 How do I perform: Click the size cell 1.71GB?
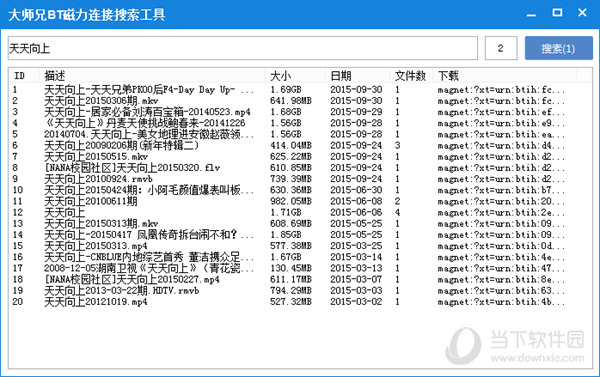coord(286,212)
